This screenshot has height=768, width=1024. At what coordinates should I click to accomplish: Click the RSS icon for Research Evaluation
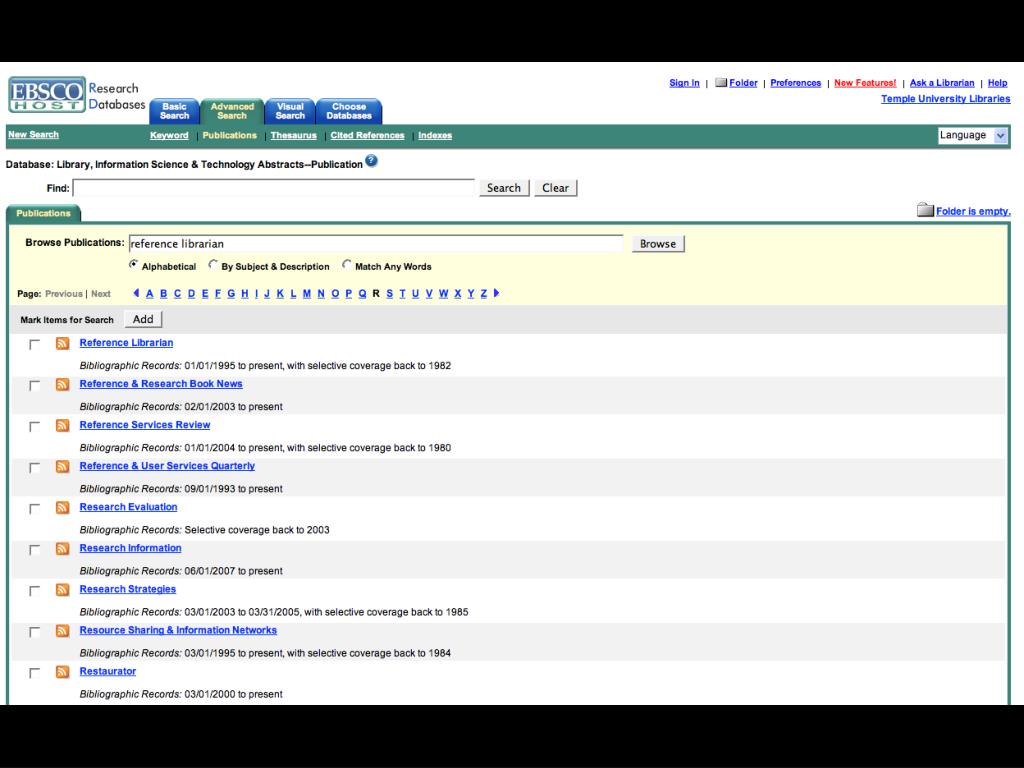pos(63,508)
